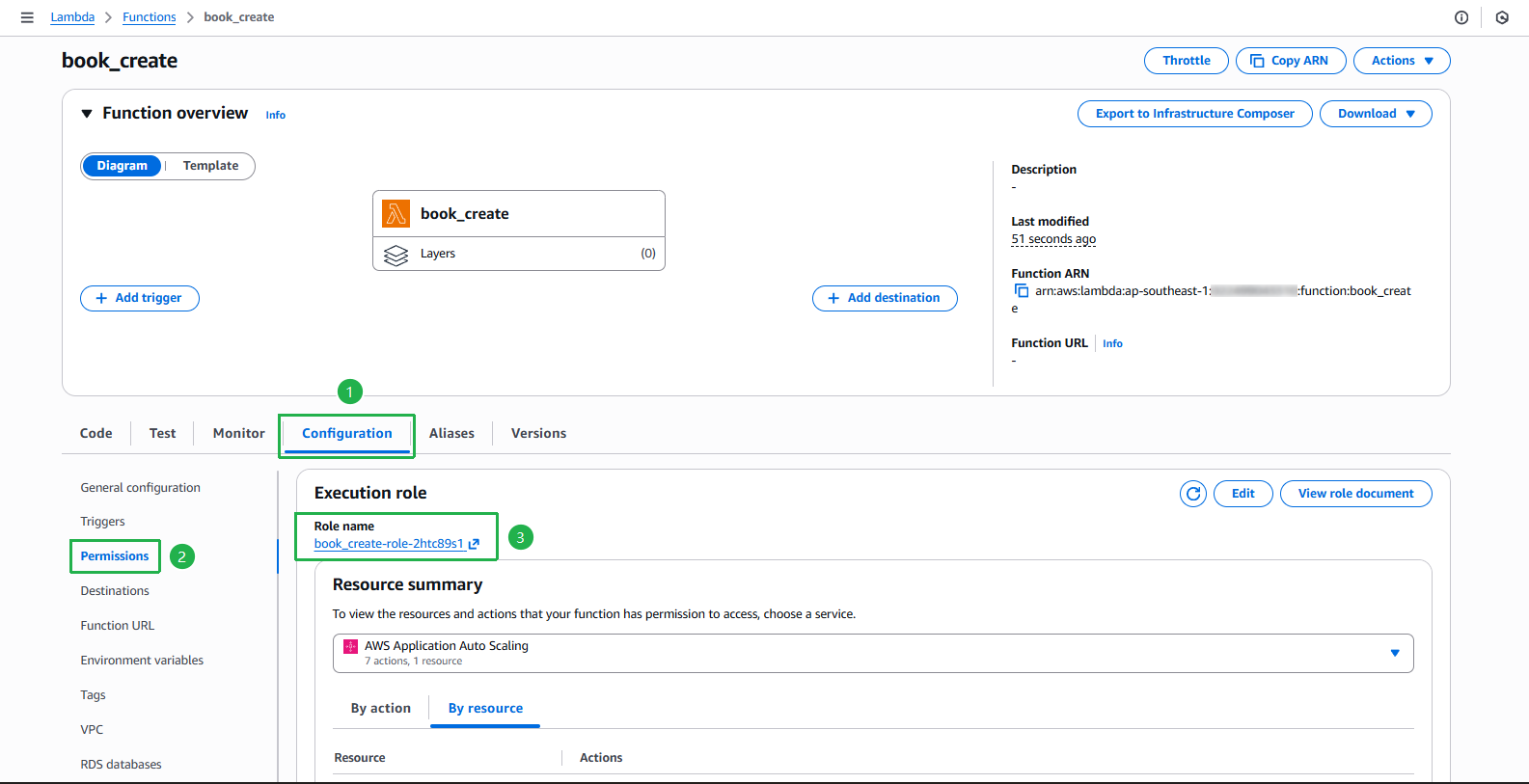Open the hamburger navigation menu

[27, 17]
